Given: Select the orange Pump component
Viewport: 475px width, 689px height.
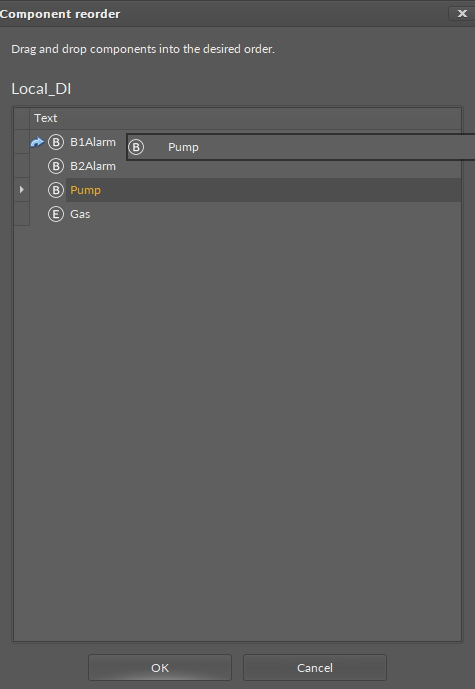Looking at the screenshot, I should [85, 190].
